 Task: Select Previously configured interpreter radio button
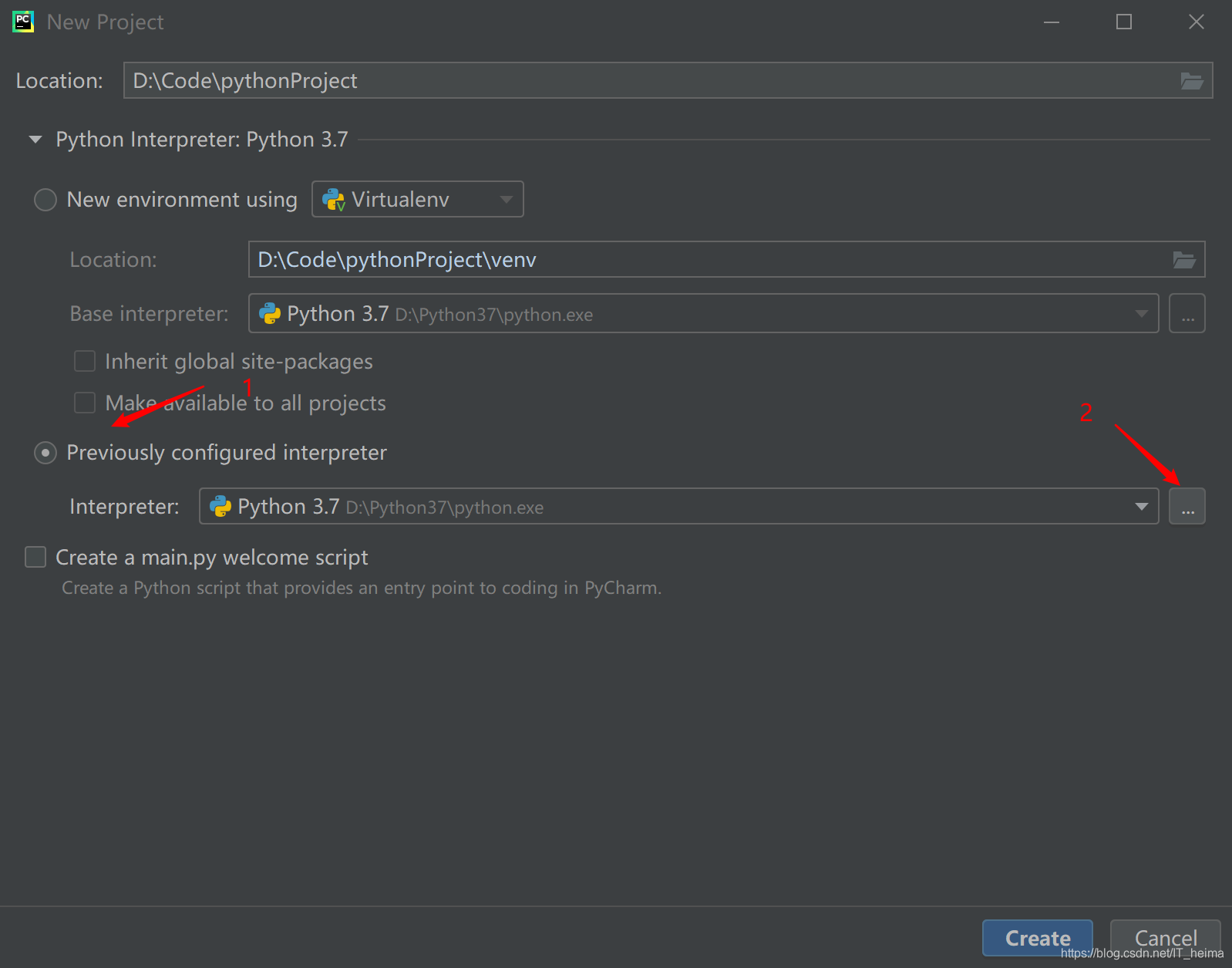click(45, 453)
